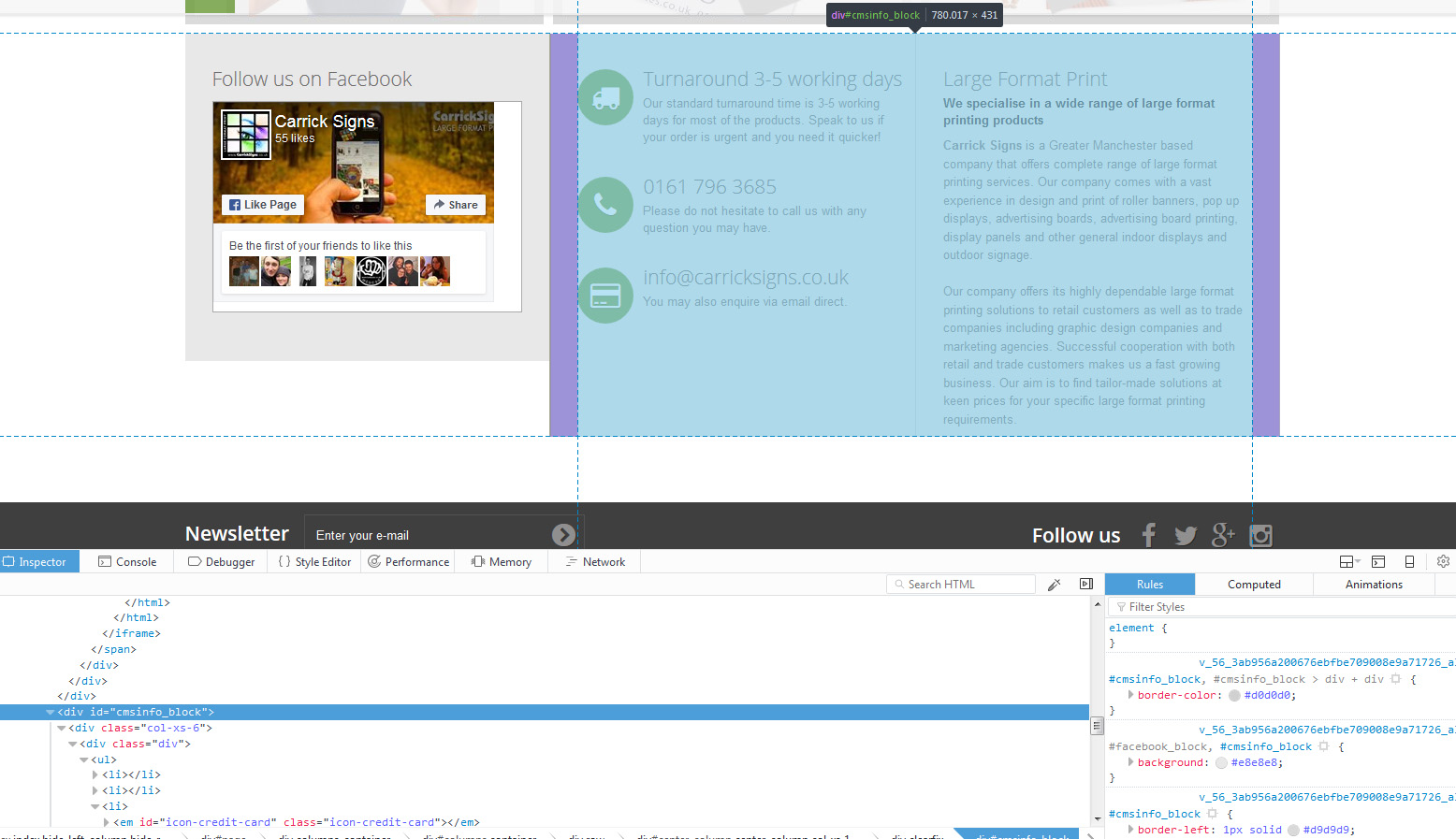Open the footer Instagram camera icon
1456x839 pixels.
coord(1261,535)
